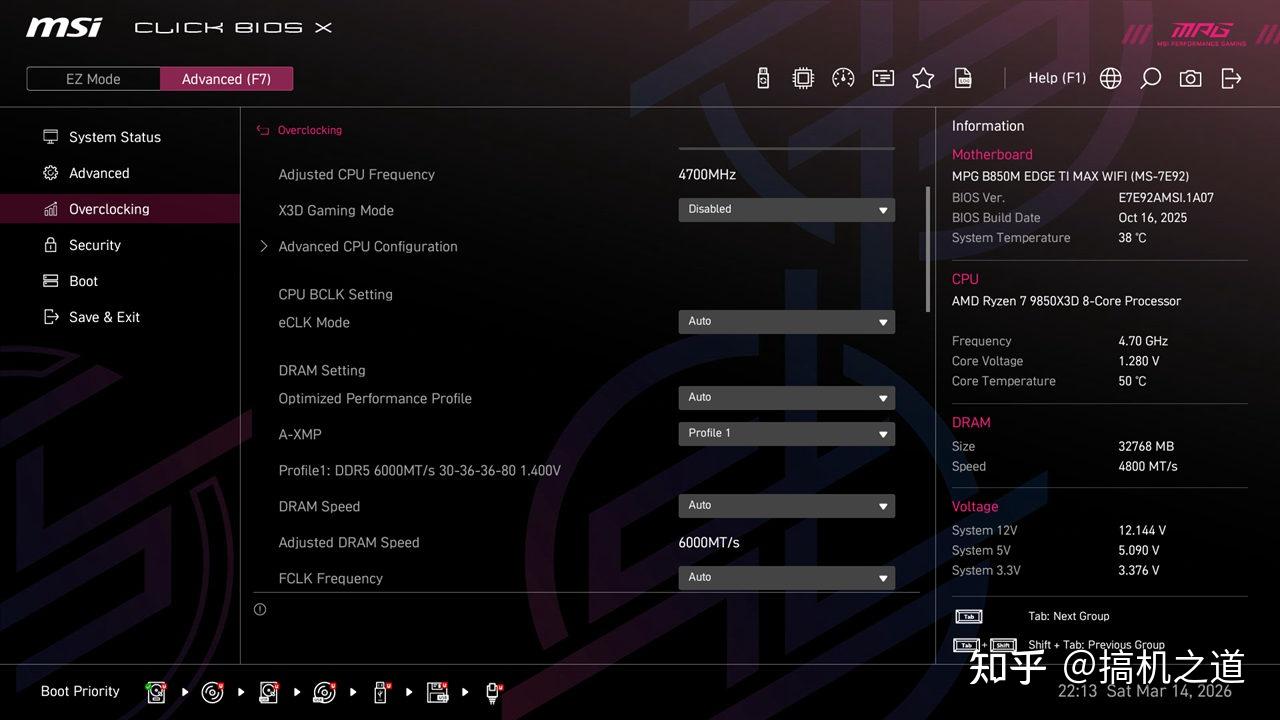Viewport: 1280px width, 720px height.
Task: Click the Profile1 DDR5 6000MT/s timing line
Action: click(x=419, y=470)
